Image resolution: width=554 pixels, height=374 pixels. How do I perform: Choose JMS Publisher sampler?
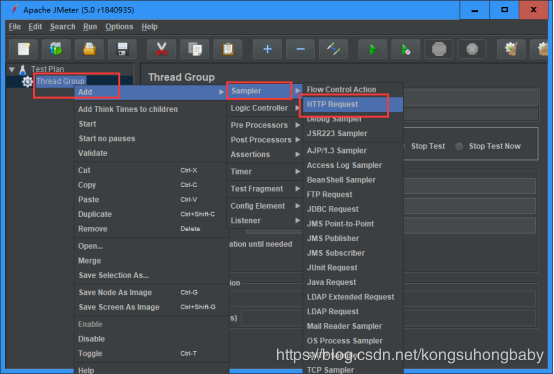353,238
